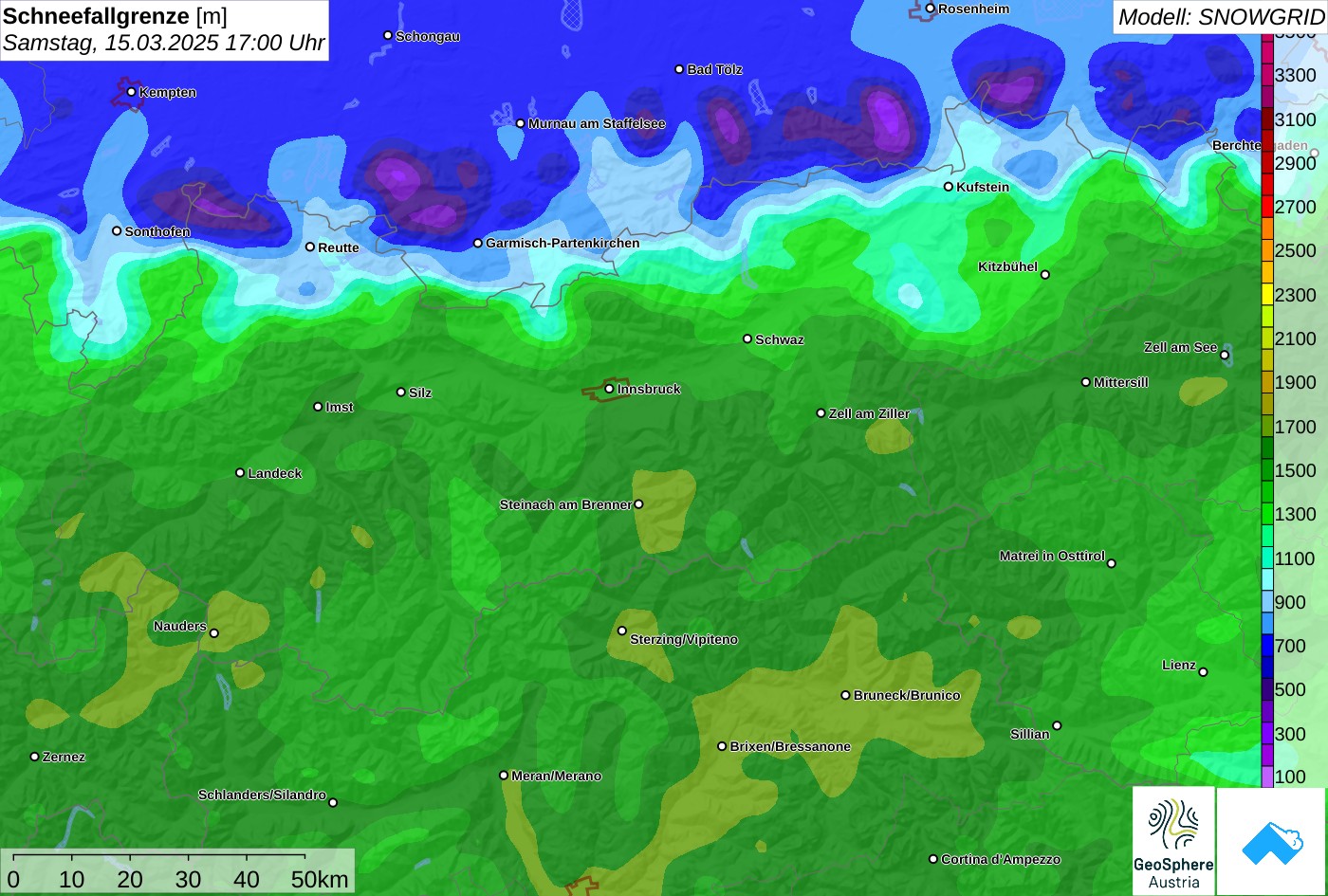Click the red legend color at 2700

coord(1267,207)
